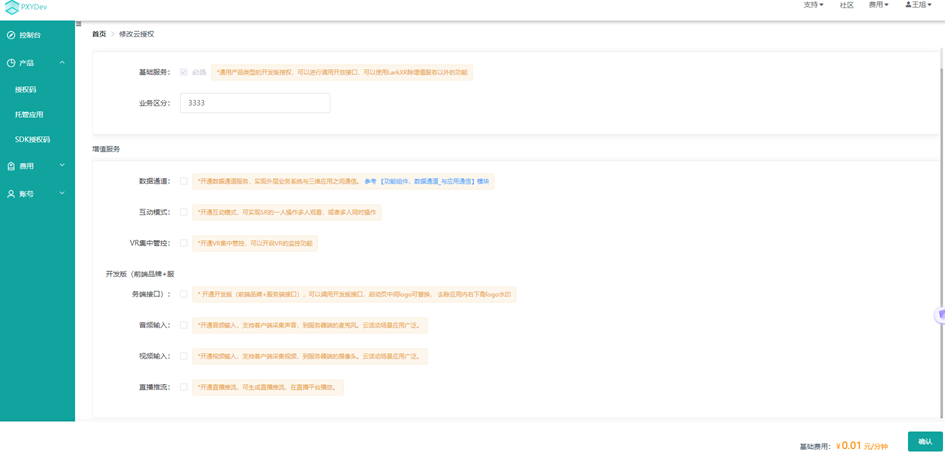Click the 音频输入 orange description note
Image resolution: width=945 pixels, height=453 pixels.
coord(310,325)
